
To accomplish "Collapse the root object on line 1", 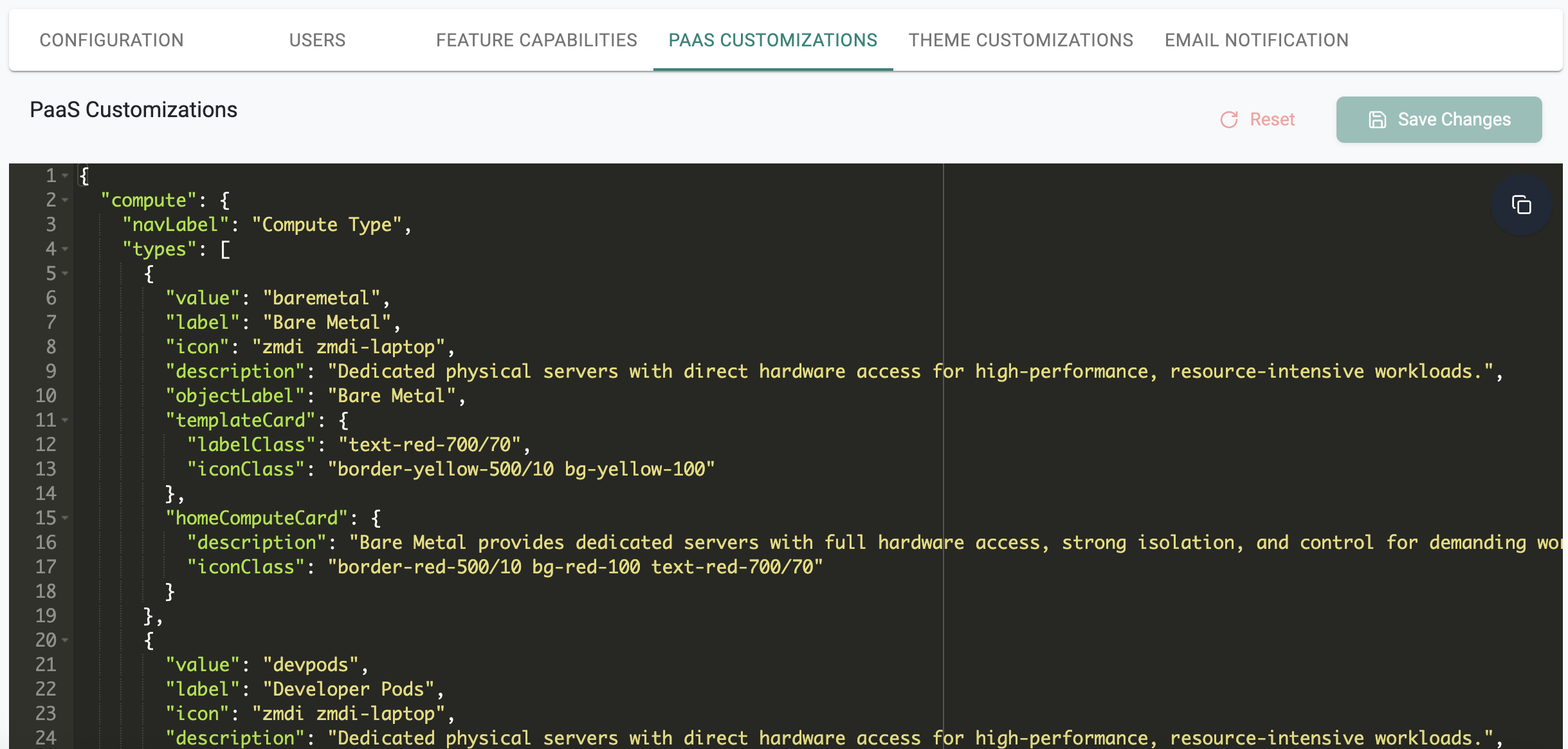I will (65, 176).
